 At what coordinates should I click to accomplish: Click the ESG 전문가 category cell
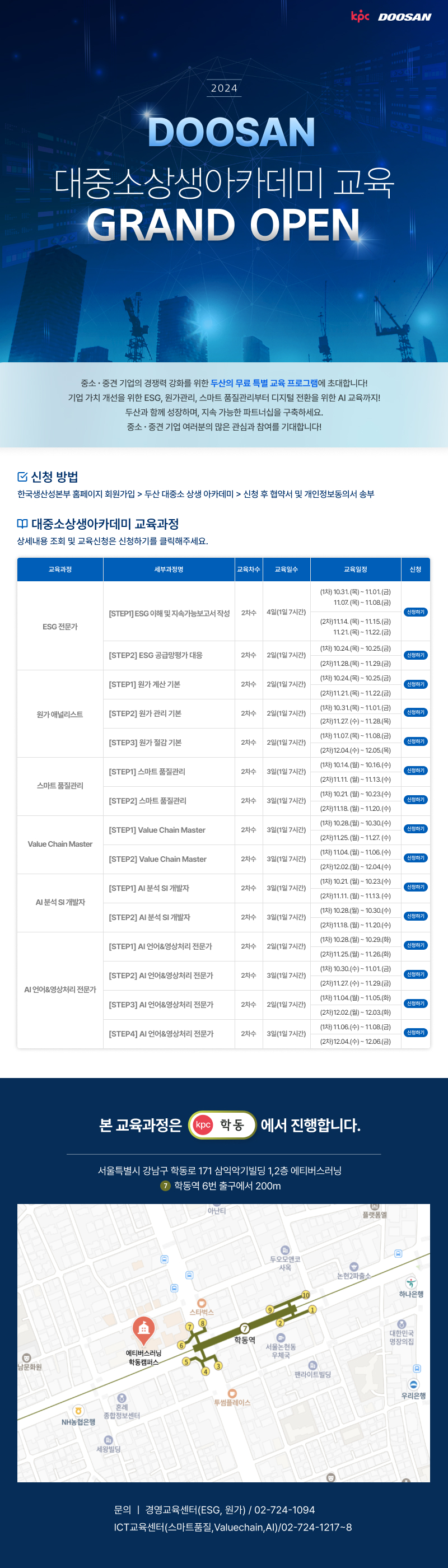(60, 626)
